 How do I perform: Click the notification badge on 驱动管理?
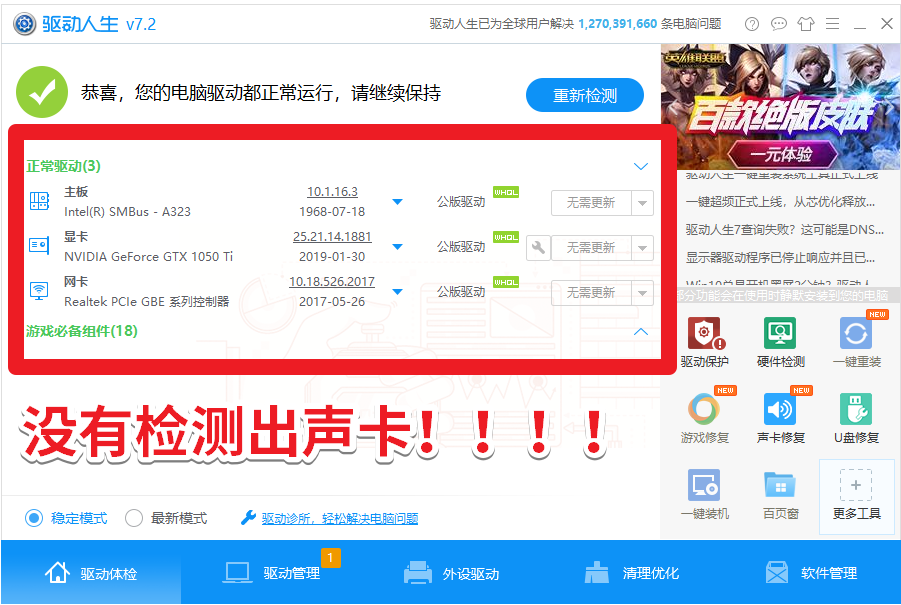[331, 557]
